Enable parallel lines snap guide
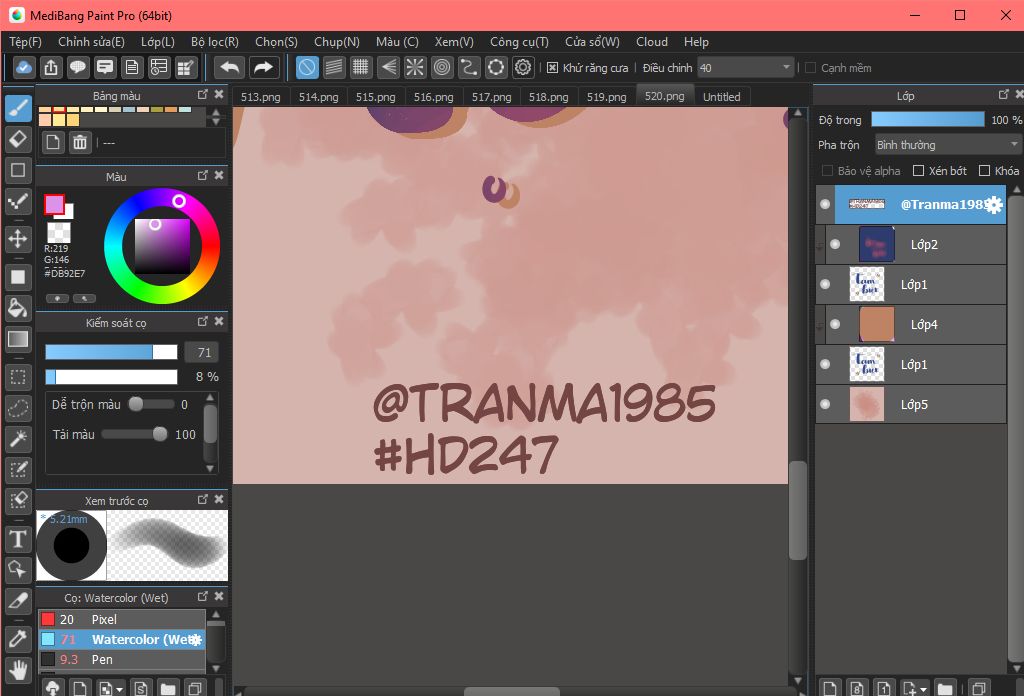This screenshot has width=1024, height=696. point(334,67)
